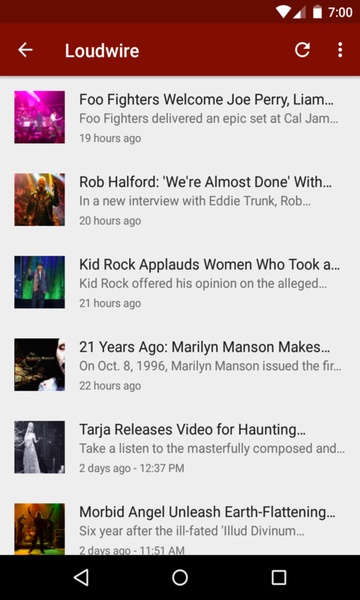The width and height of the screenshot is (360, 600).
Task: Open the Tarja video article thumbnail
Action: (40, 447)
